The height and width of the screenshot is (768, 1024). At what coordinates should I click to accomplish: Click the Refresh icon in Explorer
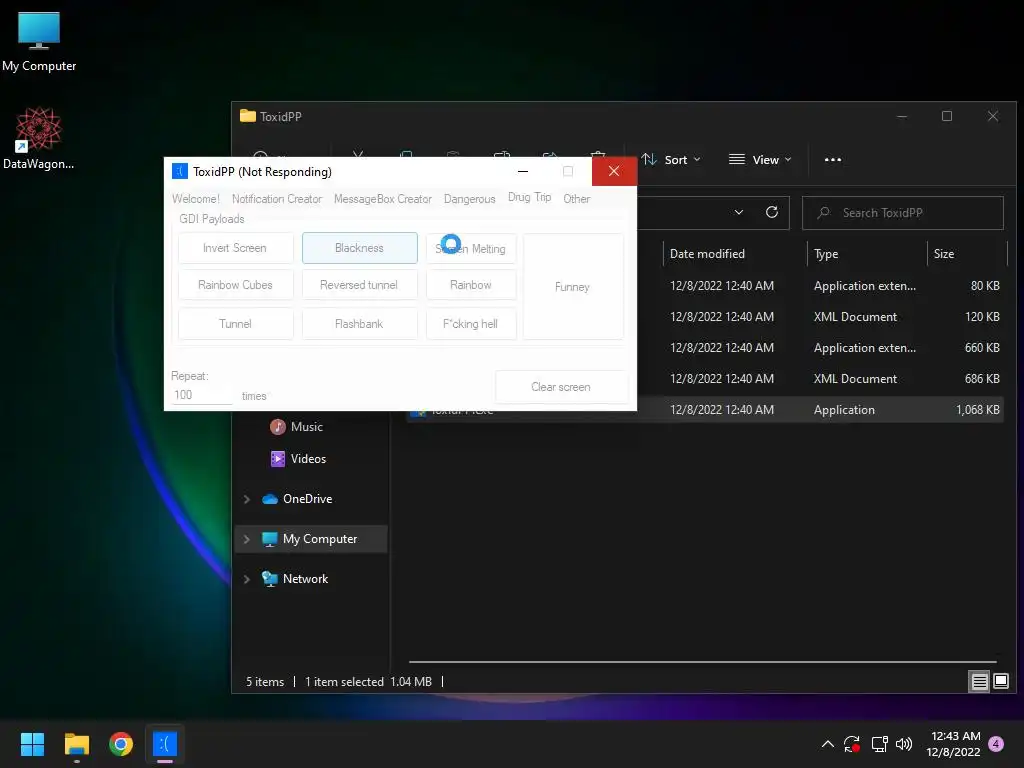[772, 212]
